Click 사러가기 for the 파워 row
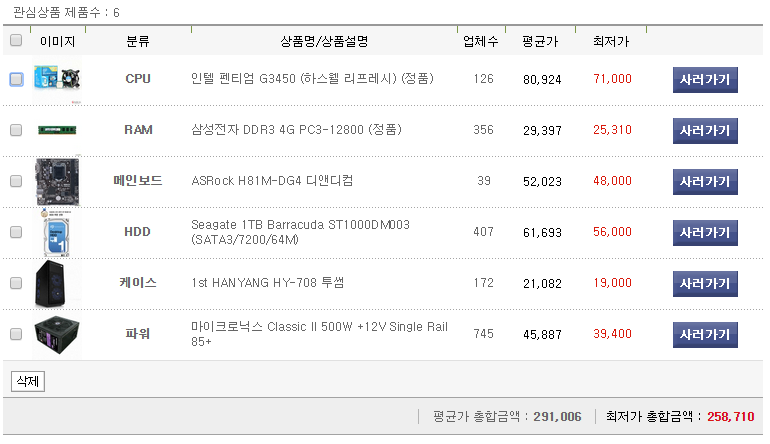 tap(705, 334)
